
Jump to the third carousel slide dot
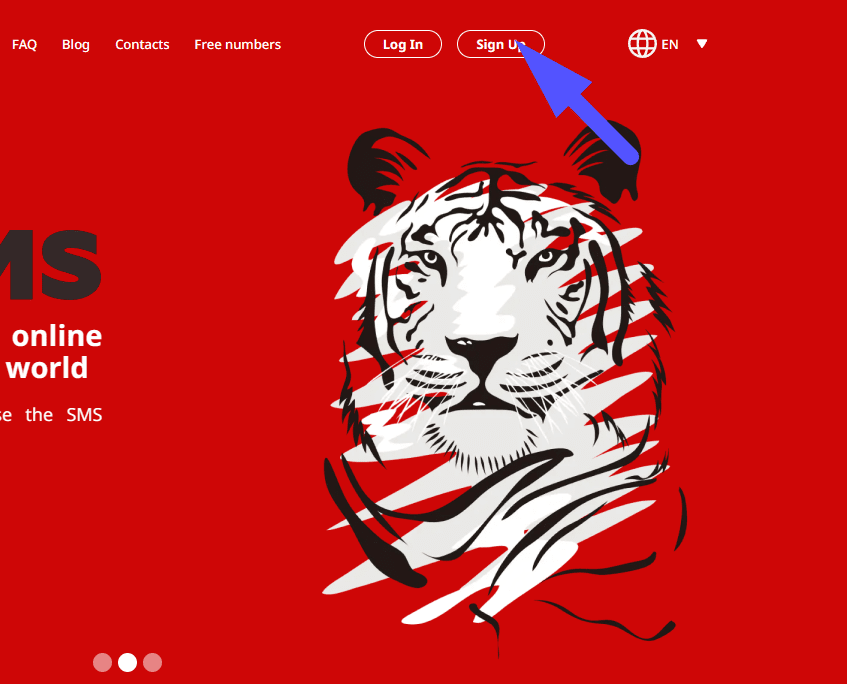tap(152, 662)
